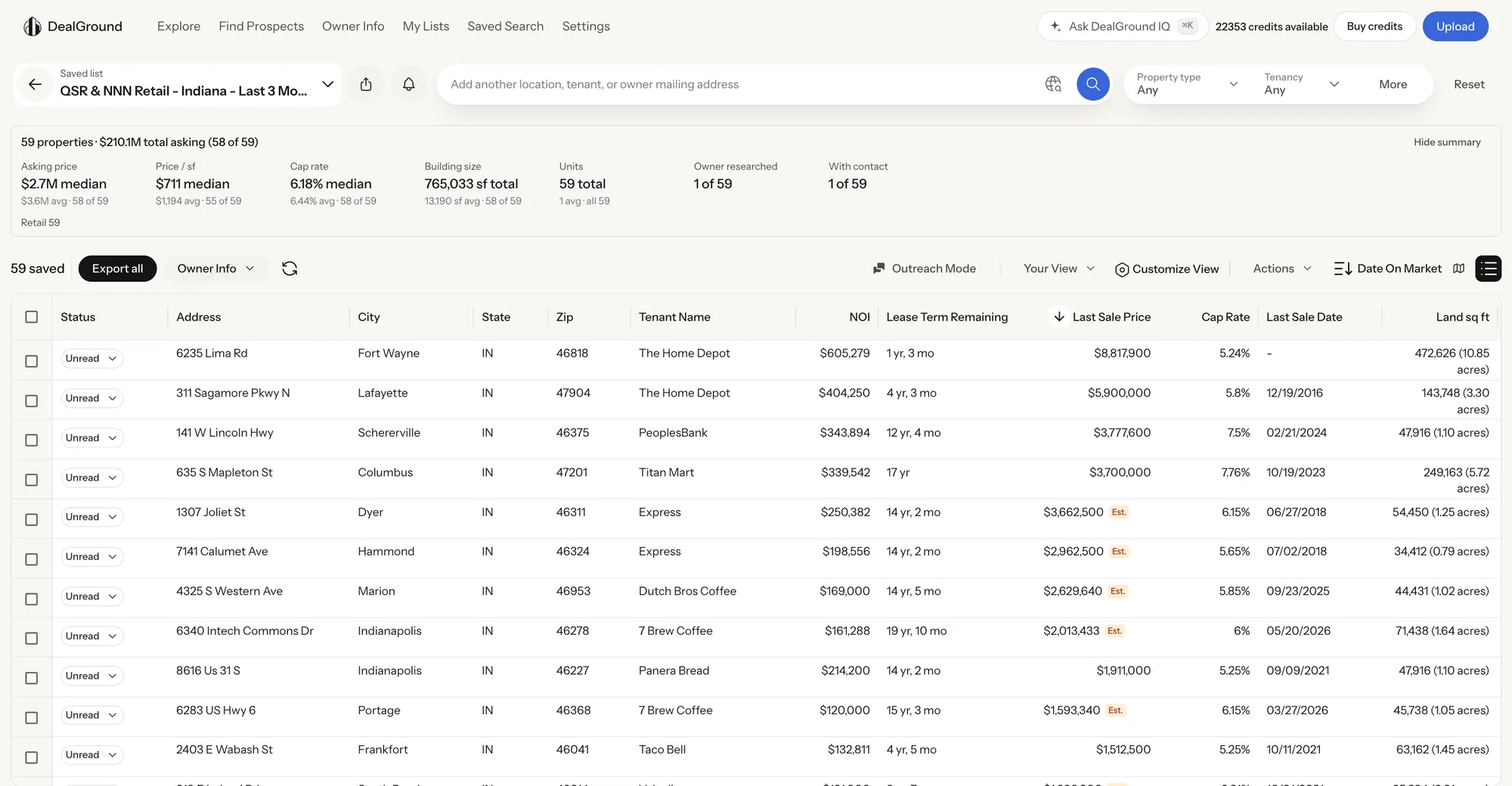
Task: Open the Owner Info dropdown
Action: (x=215, y=268)
